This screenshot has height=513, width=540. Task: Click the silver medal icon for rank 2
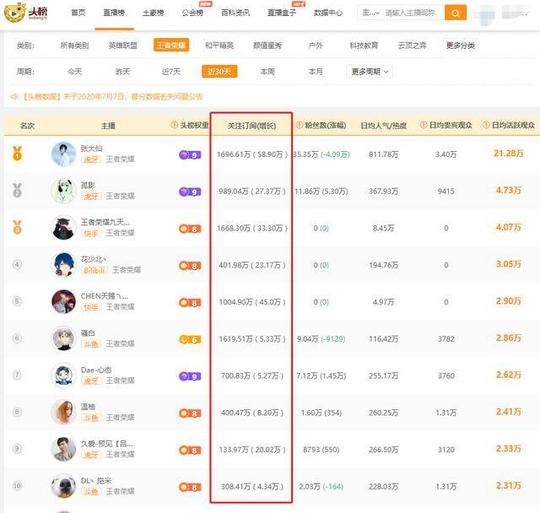[x=17, y=190]
